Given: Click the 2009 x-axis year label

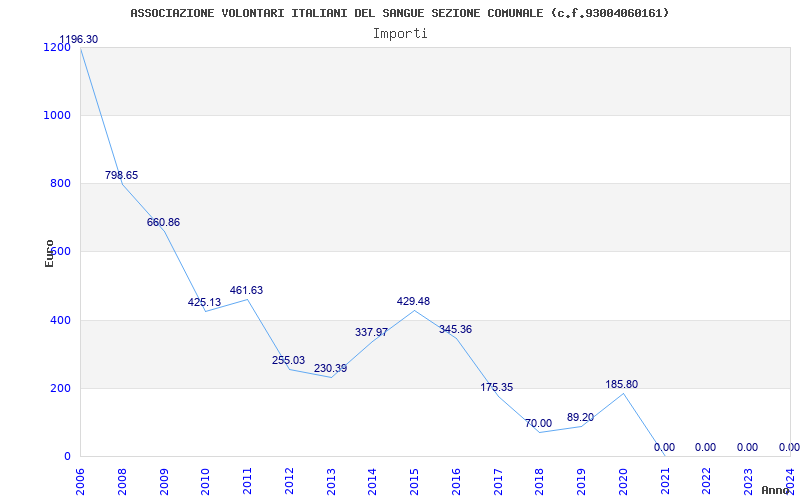Looking at the screenshot, I should tap(164, 482).
